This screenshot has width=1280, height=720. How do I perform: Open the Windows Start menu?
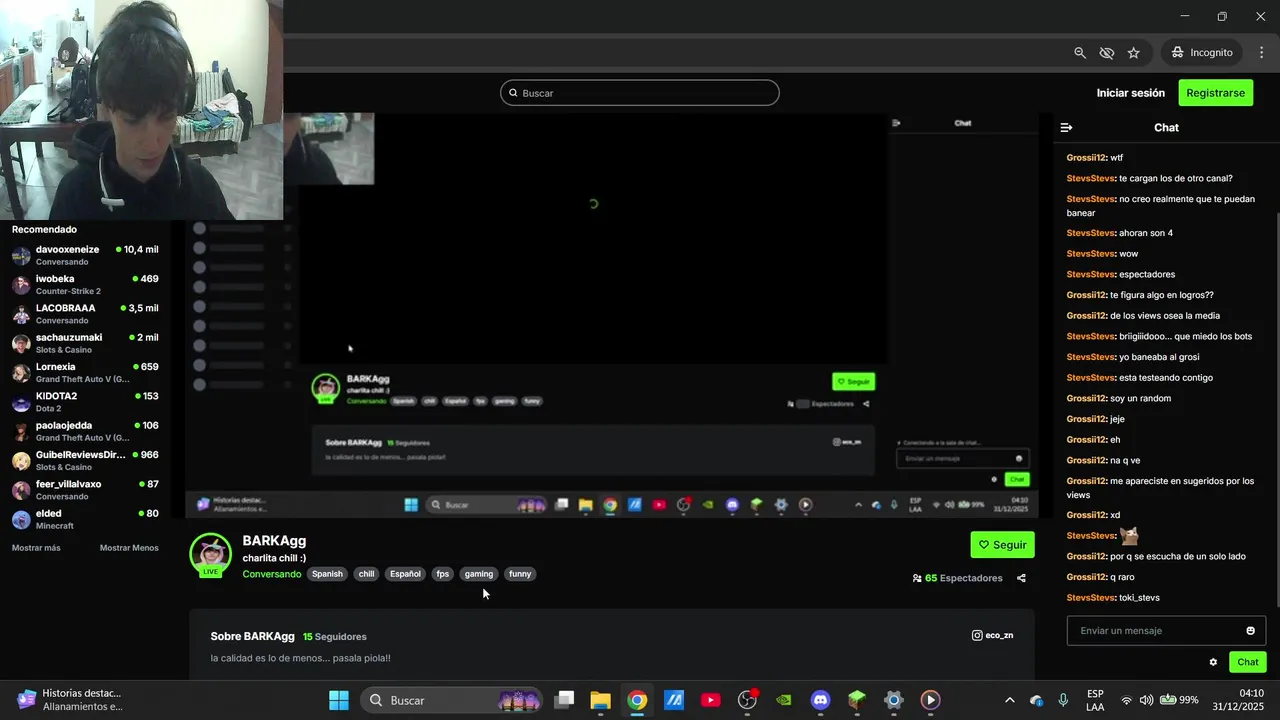[x=339, y=700]
